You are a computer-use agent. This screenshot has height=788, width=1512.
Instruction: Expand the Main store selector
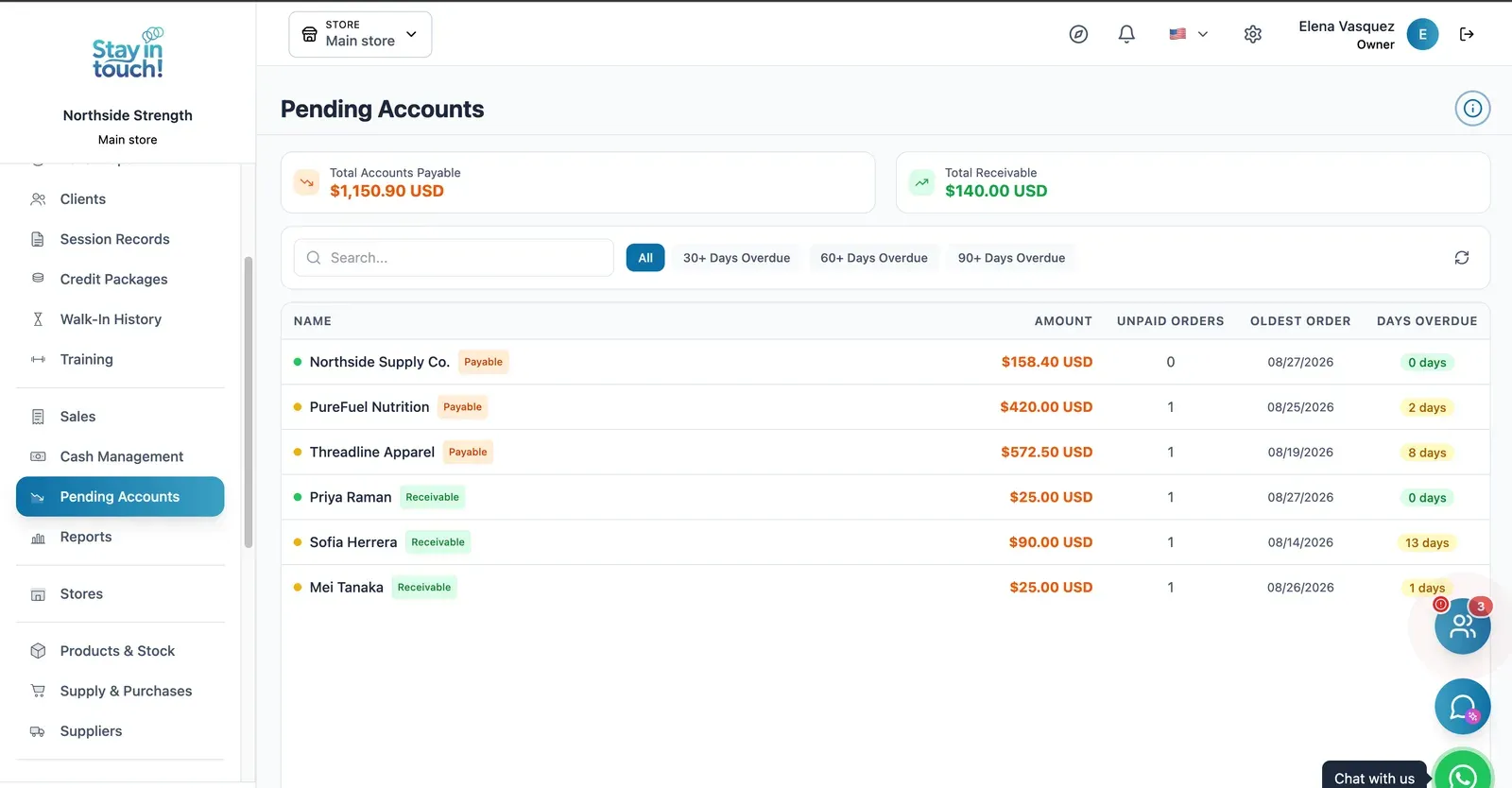(x=360, y=34)
